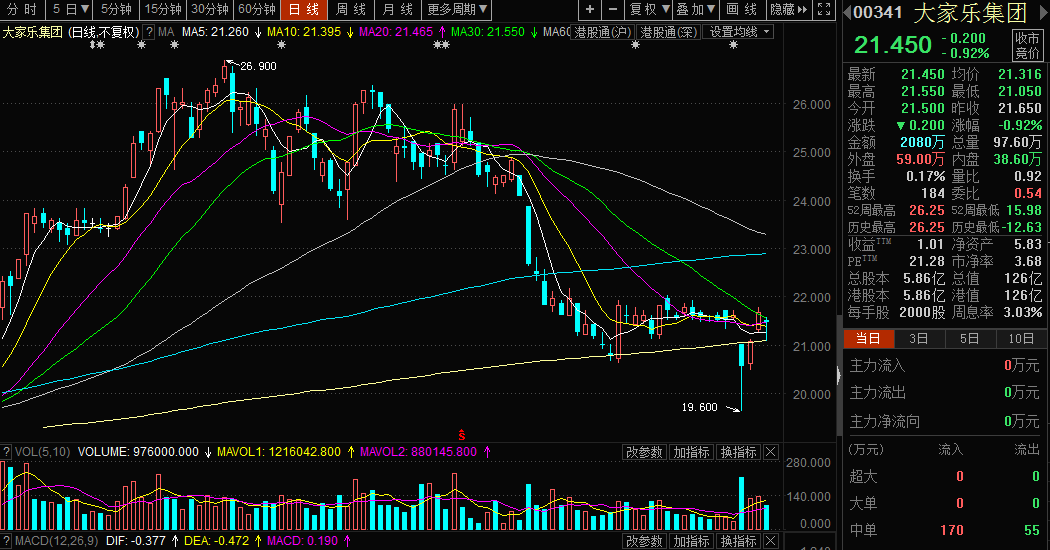This screenshot has width=1050, height=550.
Task: Click the 画线 drawing tool button
Action: click(741, 10)
